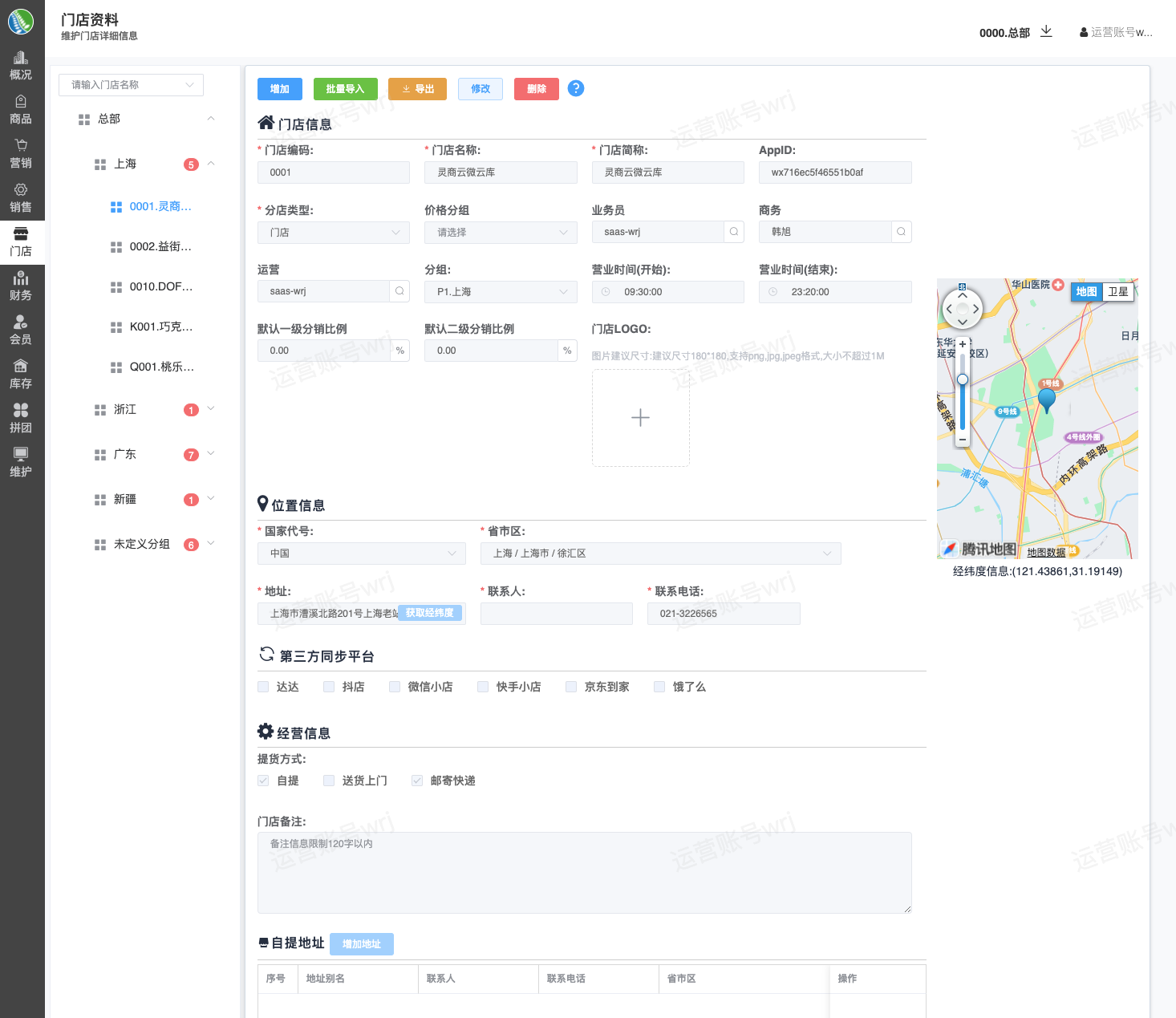This screenshot has height=1018, width=1176.
Task: Expand the 浙江 tree group
Action: [x=211, y=409]
